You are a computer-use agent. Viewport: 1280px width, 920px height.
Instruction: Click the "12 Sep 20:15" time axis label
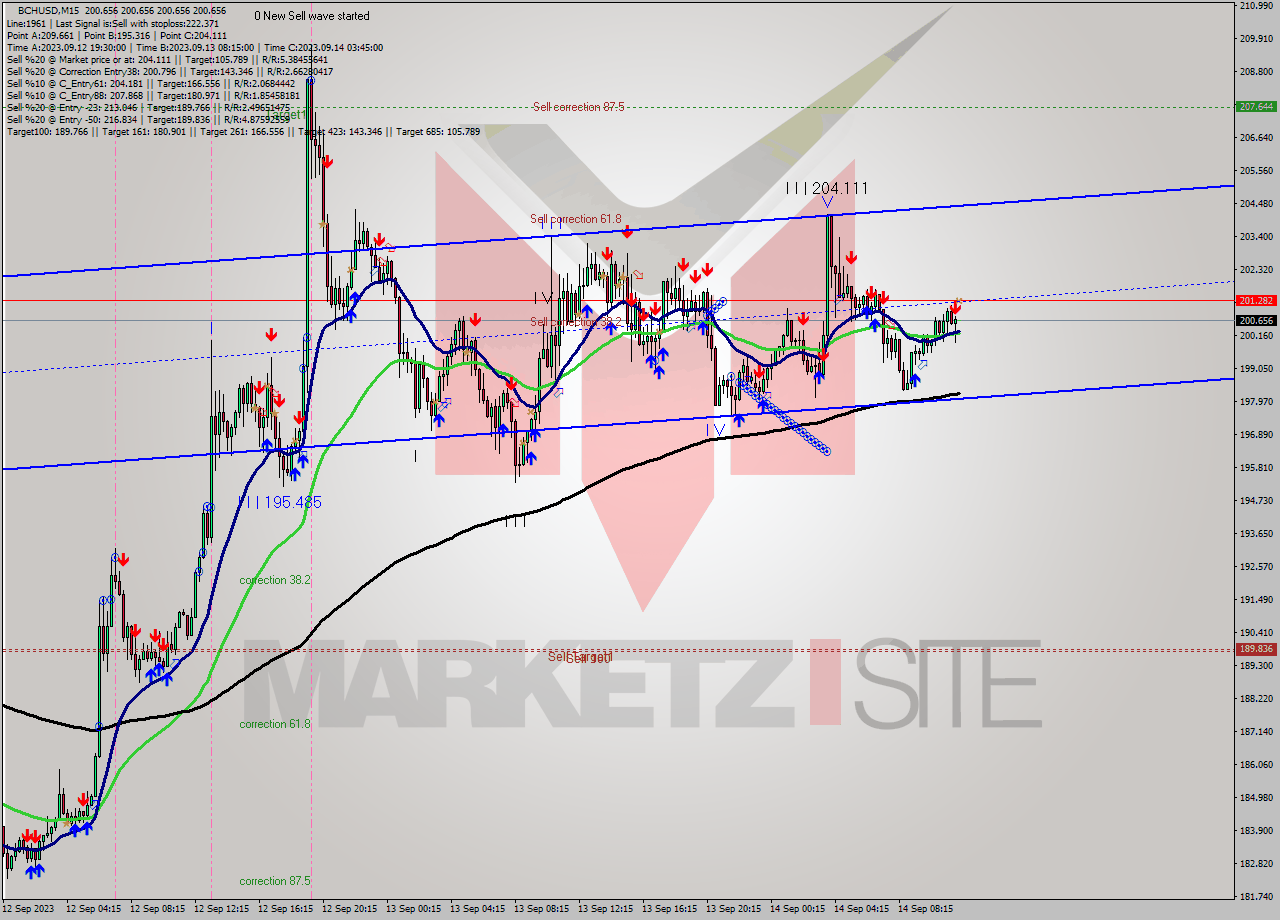coord(349,909)
